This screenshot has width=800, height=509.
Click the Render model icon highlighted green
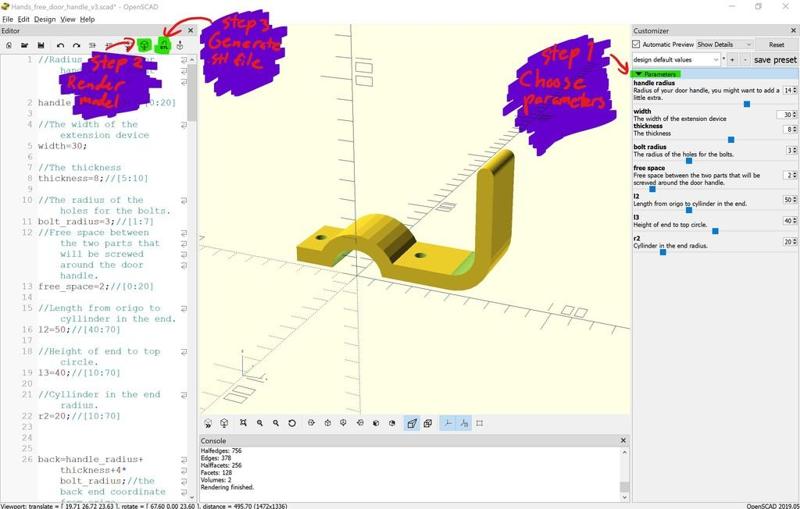point(144,45)
